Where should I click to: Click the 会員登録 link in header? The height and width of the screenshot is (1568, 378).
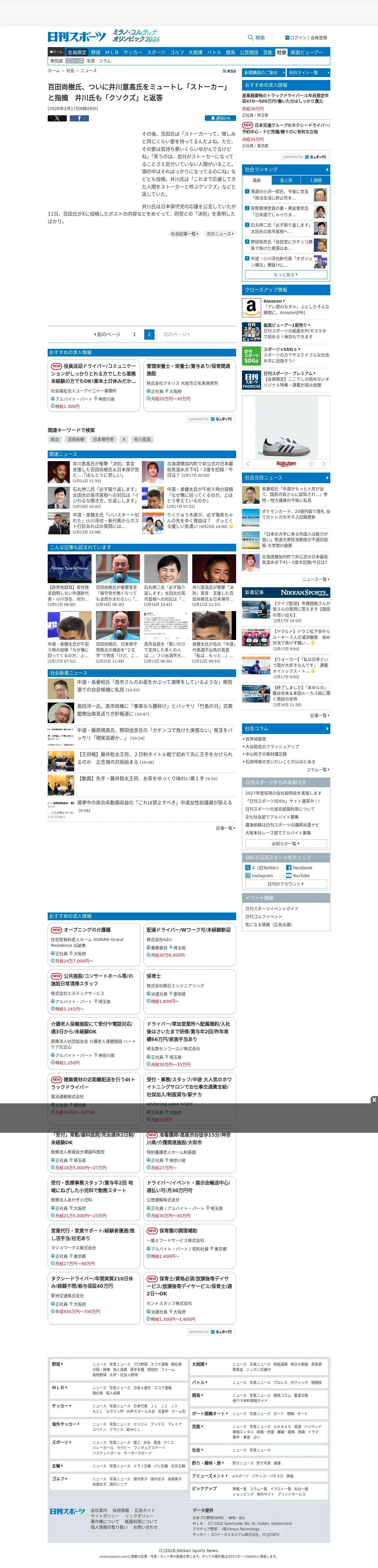[x=319, y=38]
